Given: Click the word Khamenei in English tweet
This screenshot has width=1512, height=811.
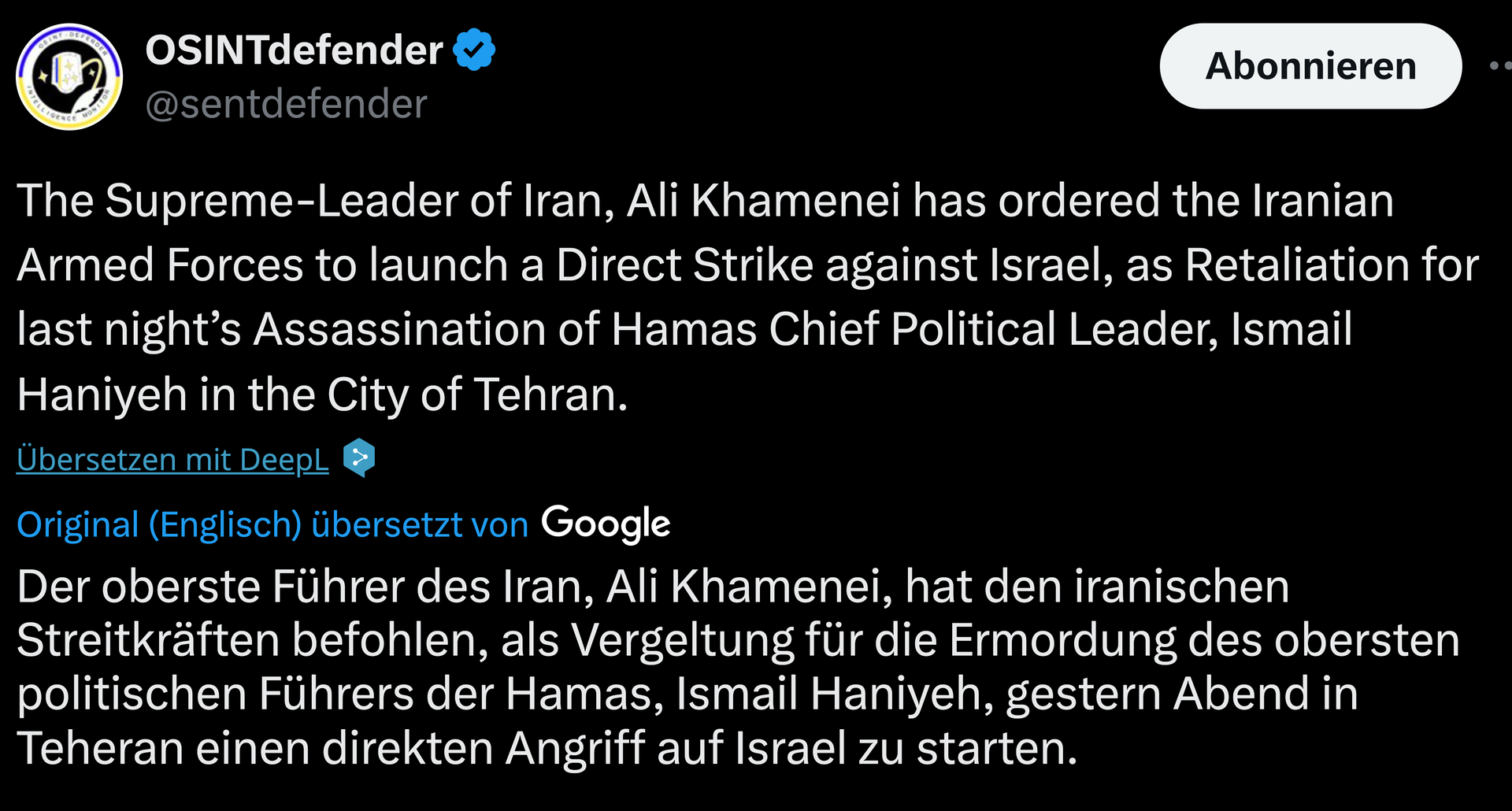Looking at the screenshot, I should (x=795, y=200).
